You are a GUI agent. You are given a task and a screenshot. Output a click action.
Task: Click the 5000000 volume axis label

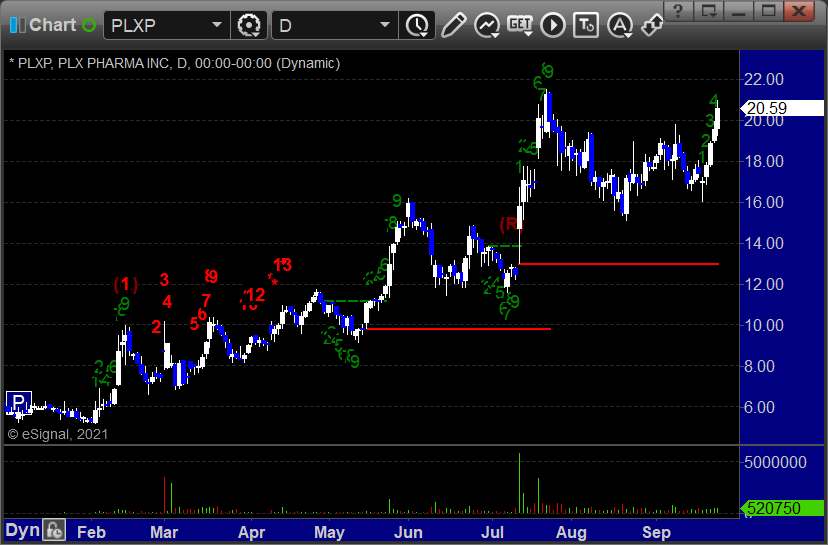pyautogui.click(x=775, y=463)
